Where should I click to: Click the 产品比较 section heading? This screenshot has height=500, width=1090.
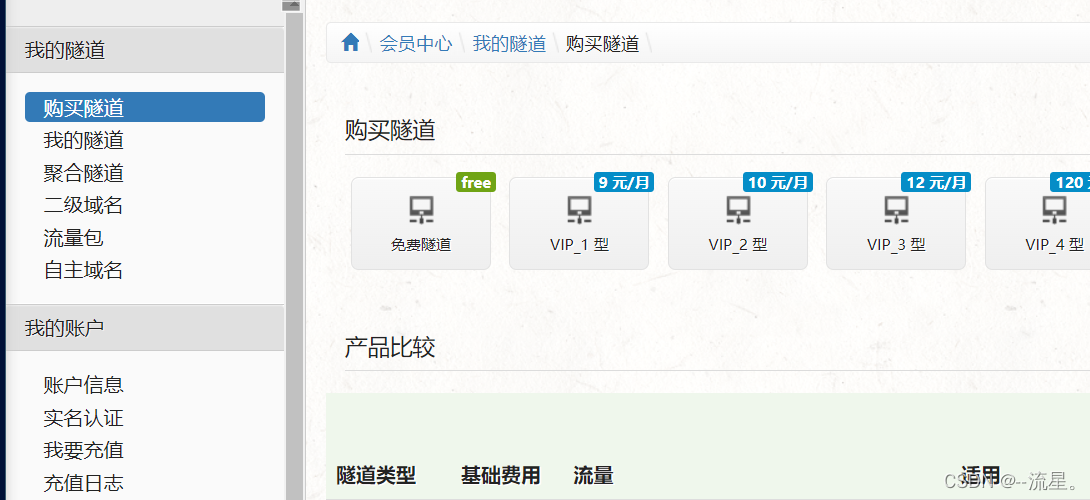point(390,347)
